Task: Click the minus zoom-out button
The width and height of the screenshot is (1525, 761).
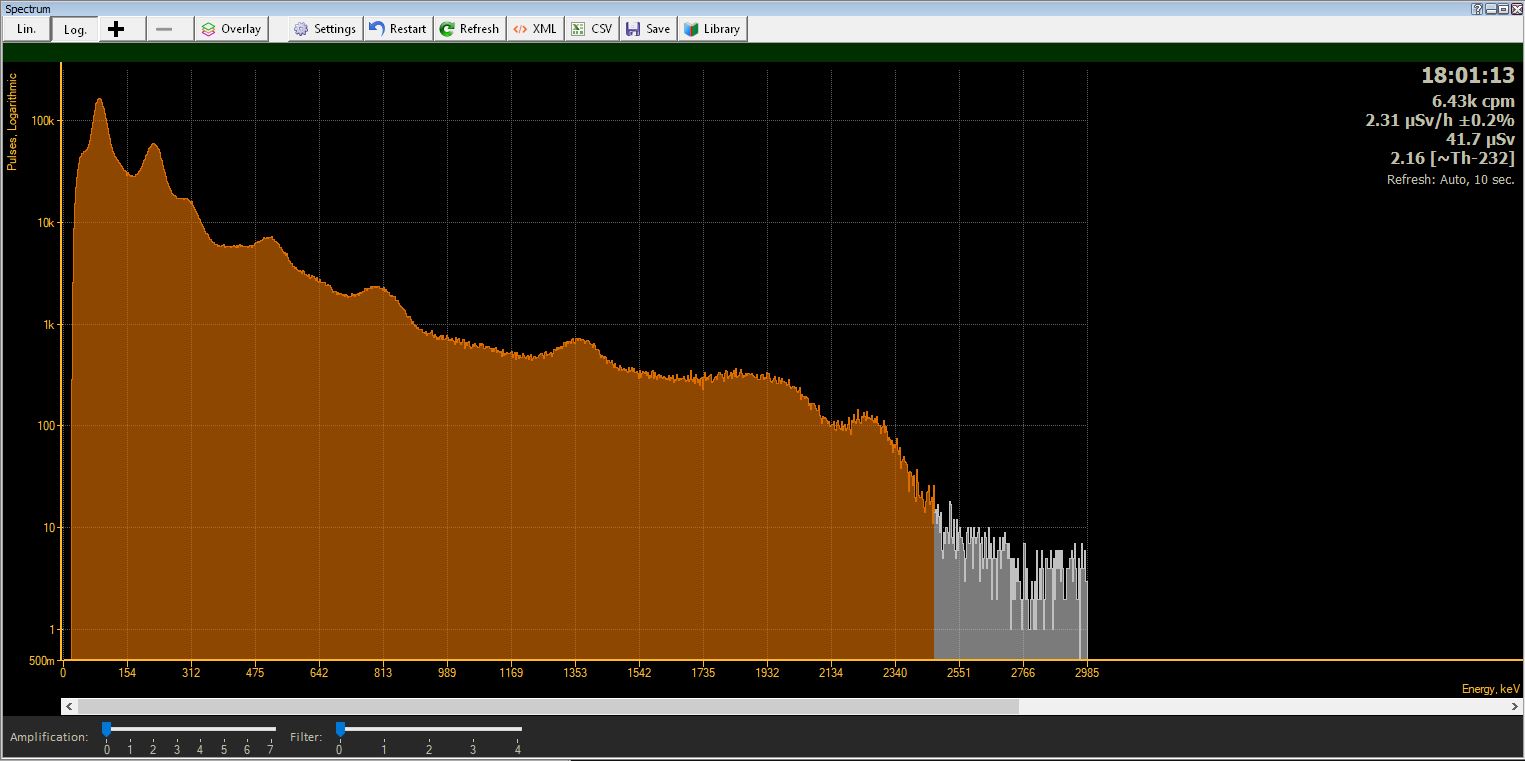Action: (164, 29)
